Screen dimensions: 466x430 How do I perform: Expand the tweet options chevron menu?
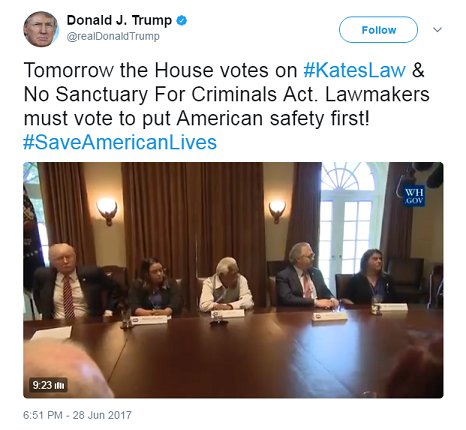(437, 30)
